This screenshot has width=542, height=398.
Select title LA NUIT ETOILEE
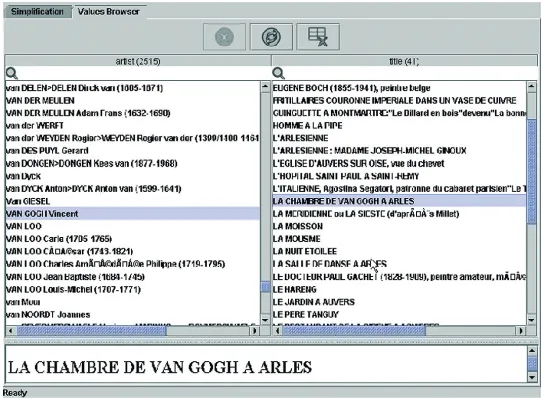click(399, 251)
